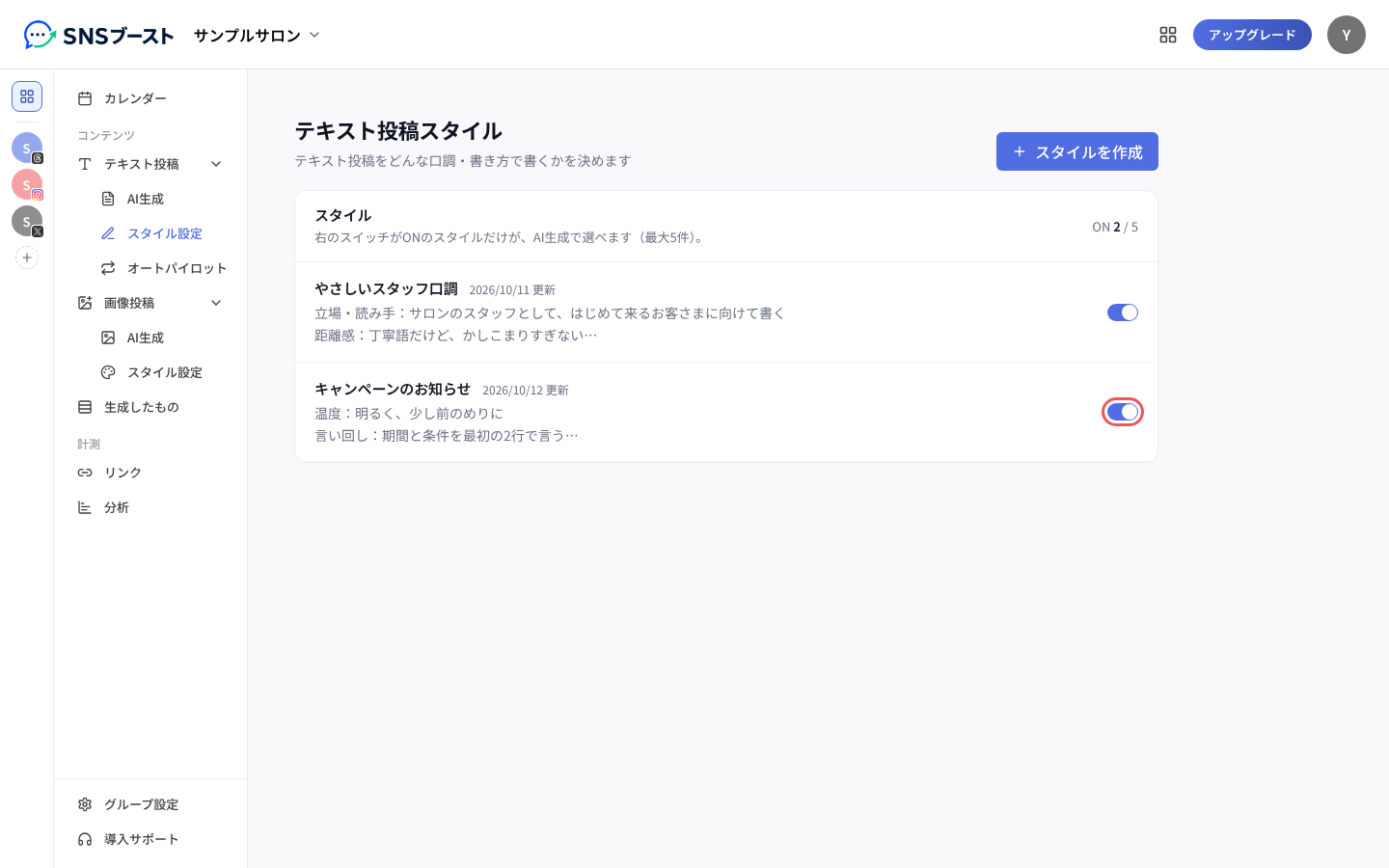Select the Instagram account avatar in rail
The image size is (1389, 868).
pos(27,184)
